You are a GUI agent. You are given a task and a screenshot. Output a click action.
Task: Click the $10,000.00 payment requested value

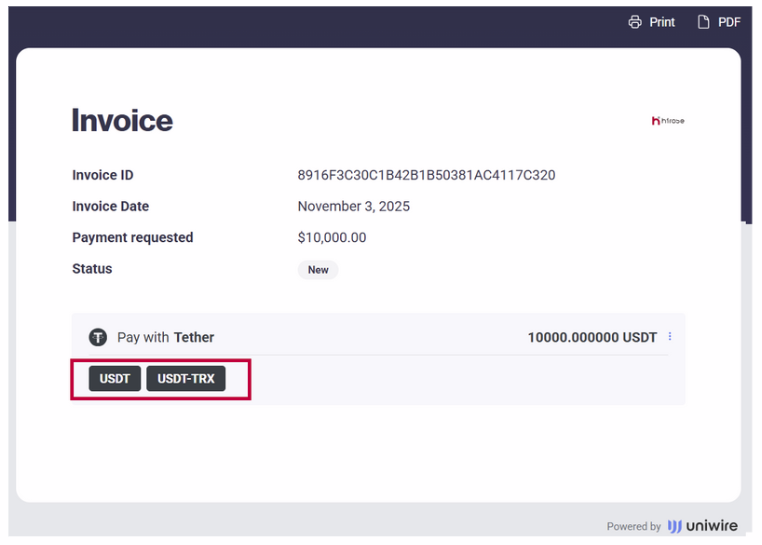click(x=332, y=238)
